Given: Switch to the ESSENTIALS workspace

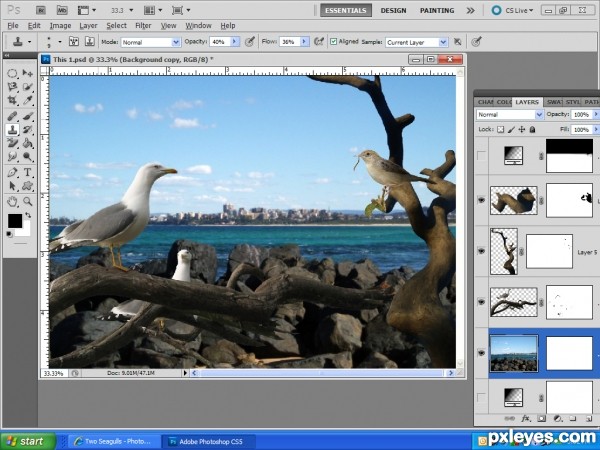Looking at the screenshot, I should (346, 10).
